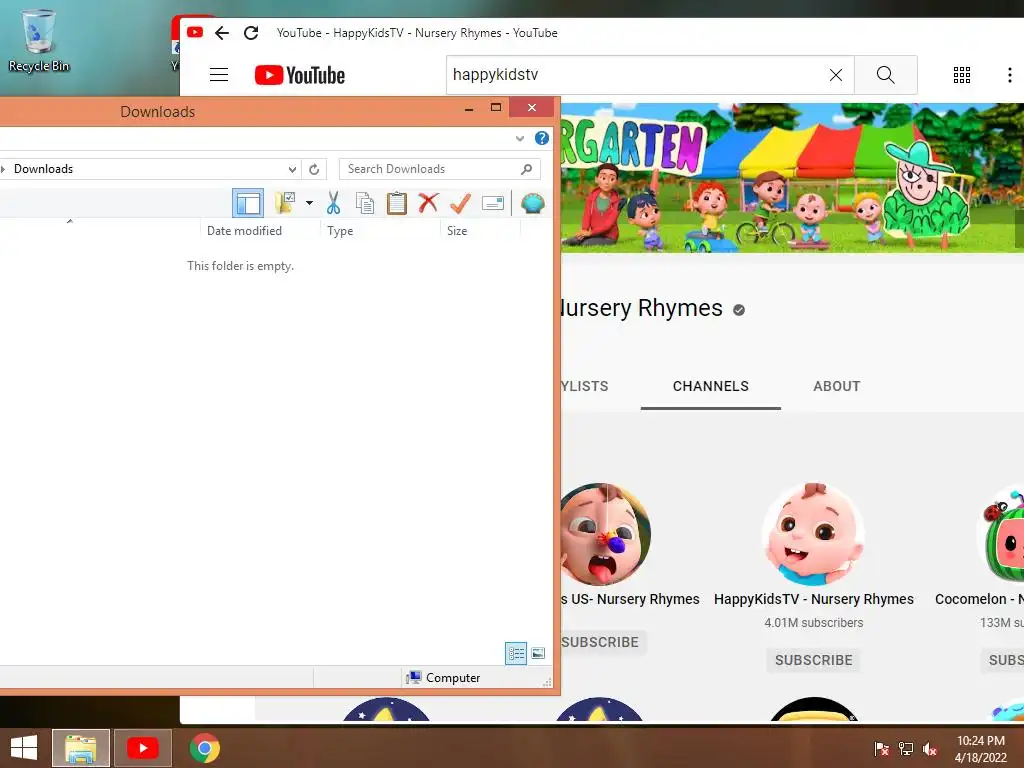Viewport: 1024px width, 768px height.
Task: Open the YouTube app in taskbar
Action: (142, 748)
